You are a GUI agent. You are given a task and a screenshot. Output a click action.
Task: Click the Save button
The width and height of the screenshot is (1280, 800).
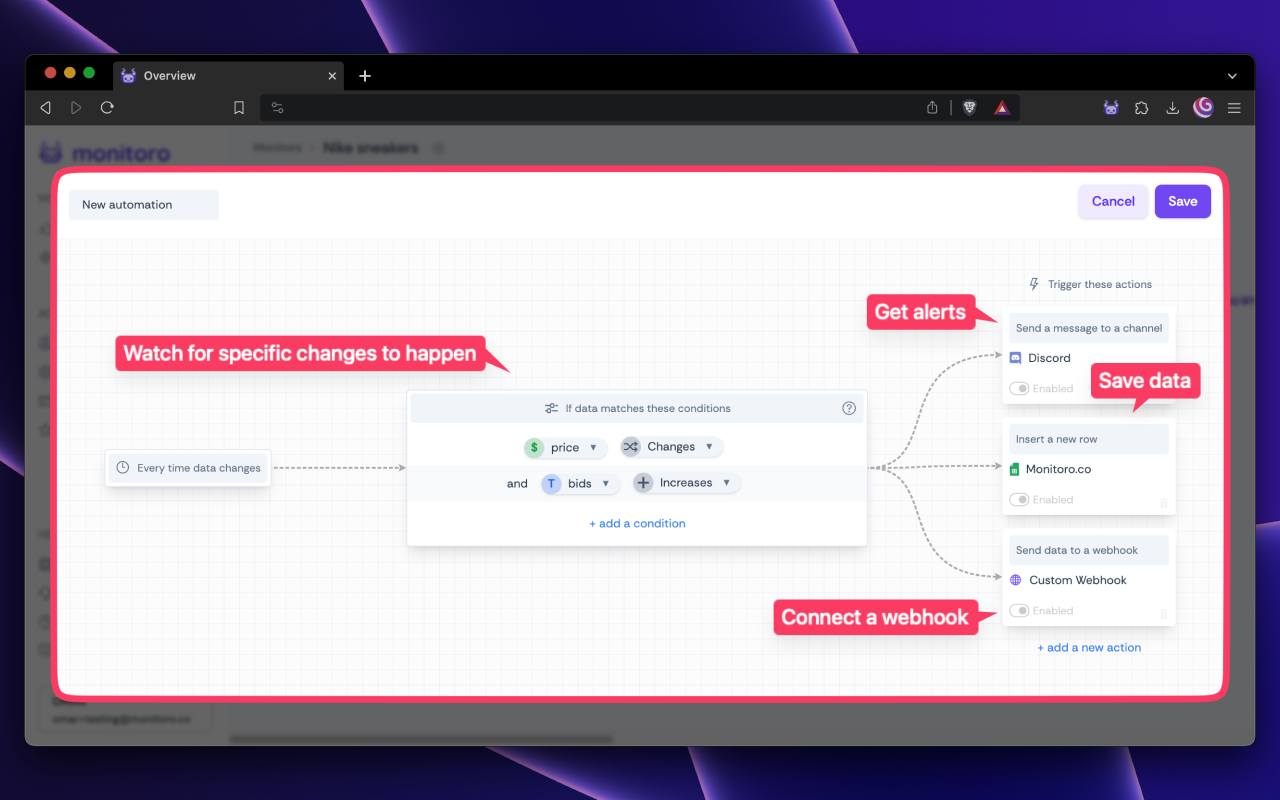coord(1182,201)
